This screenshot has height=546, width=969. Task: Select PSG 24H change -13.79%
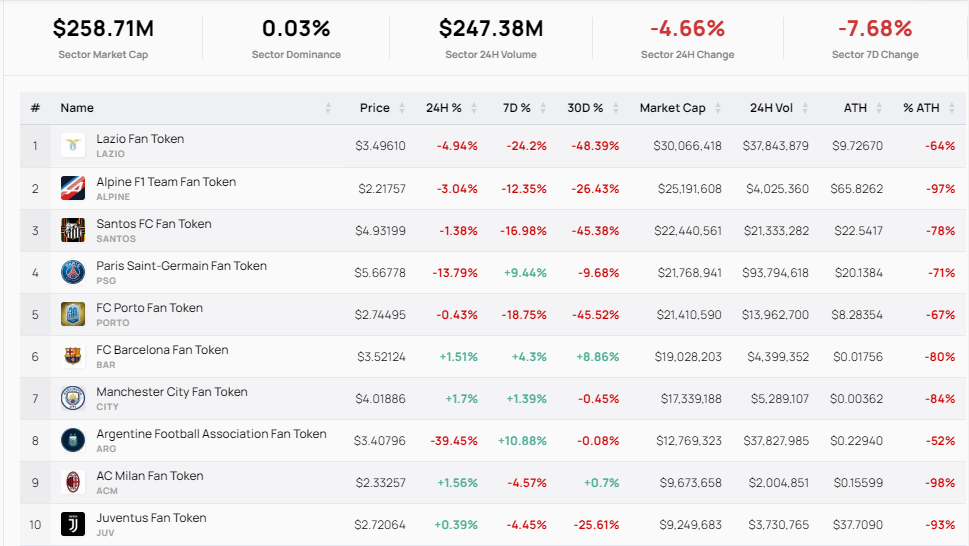pos(455,272)
